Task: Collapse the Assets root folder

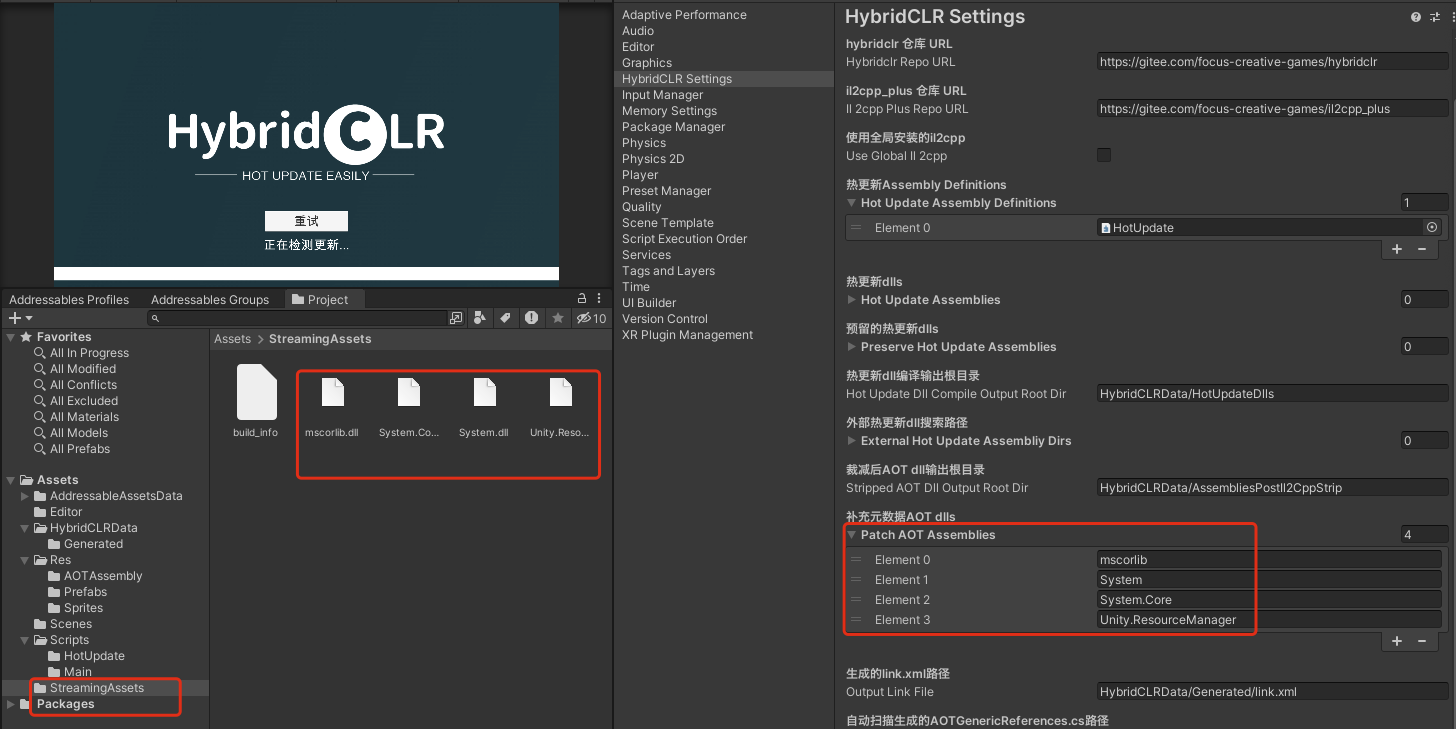Action: click(11, 480)
